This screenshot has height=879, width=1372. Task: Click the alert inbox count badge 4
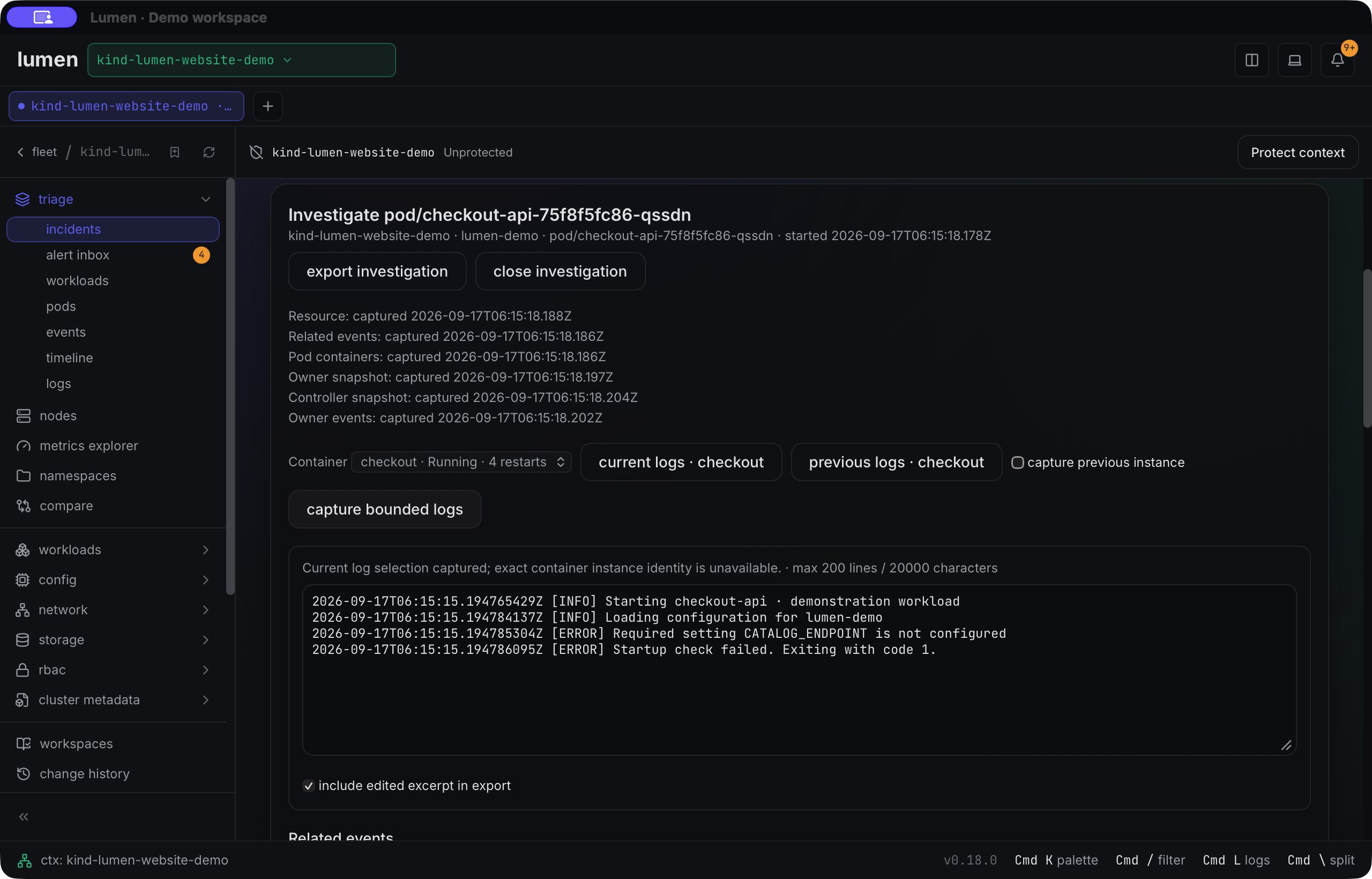pos(202,255)
